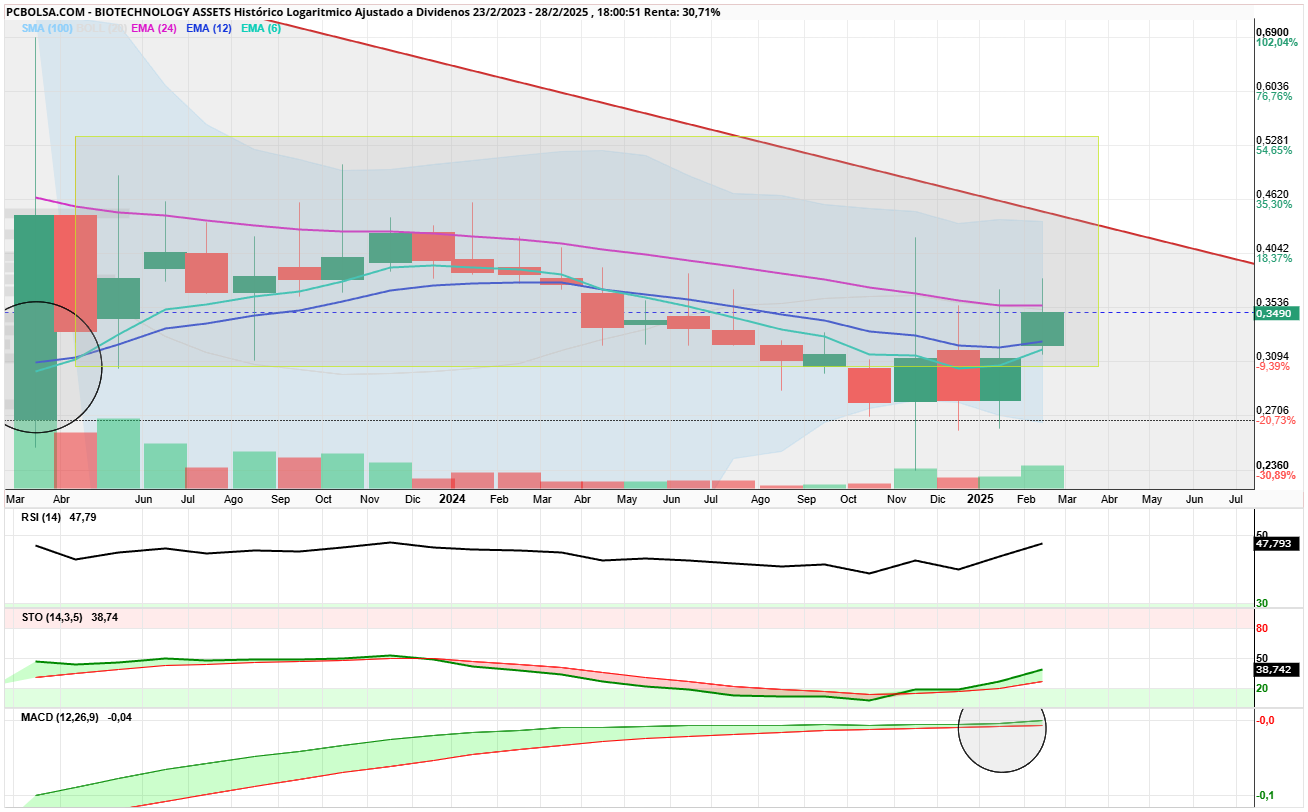Click the 0,4042 price axis value

(1272, 248)
